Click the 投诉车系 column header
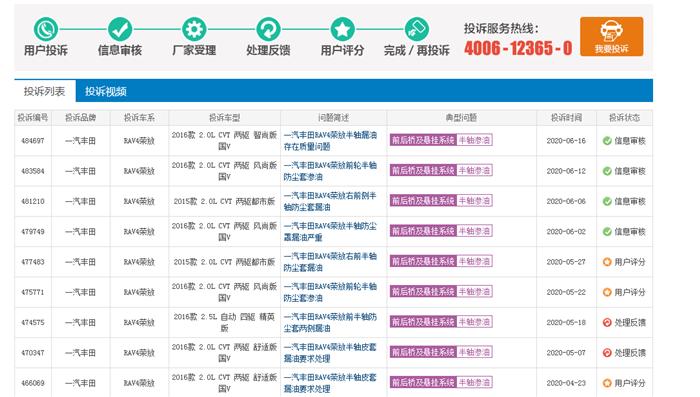 (139, 118)
